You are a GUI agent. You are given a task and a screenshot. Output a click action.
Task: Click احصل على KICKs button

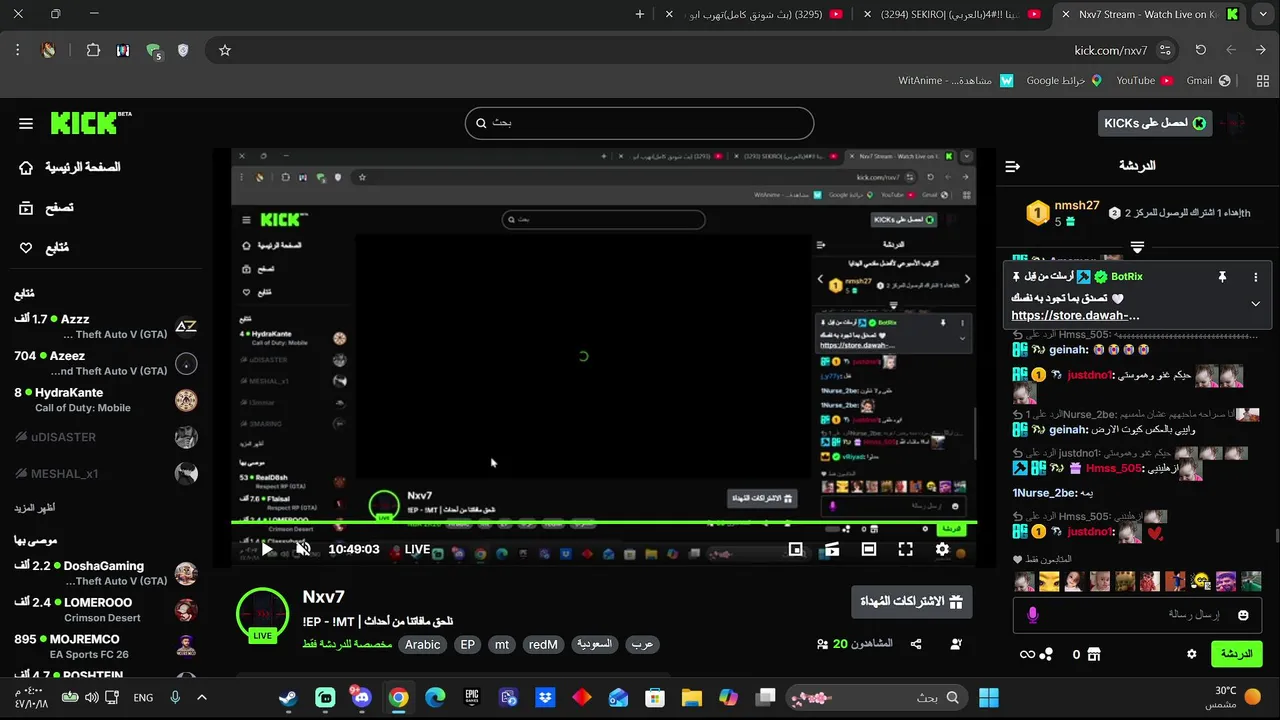click(1155, 123)
